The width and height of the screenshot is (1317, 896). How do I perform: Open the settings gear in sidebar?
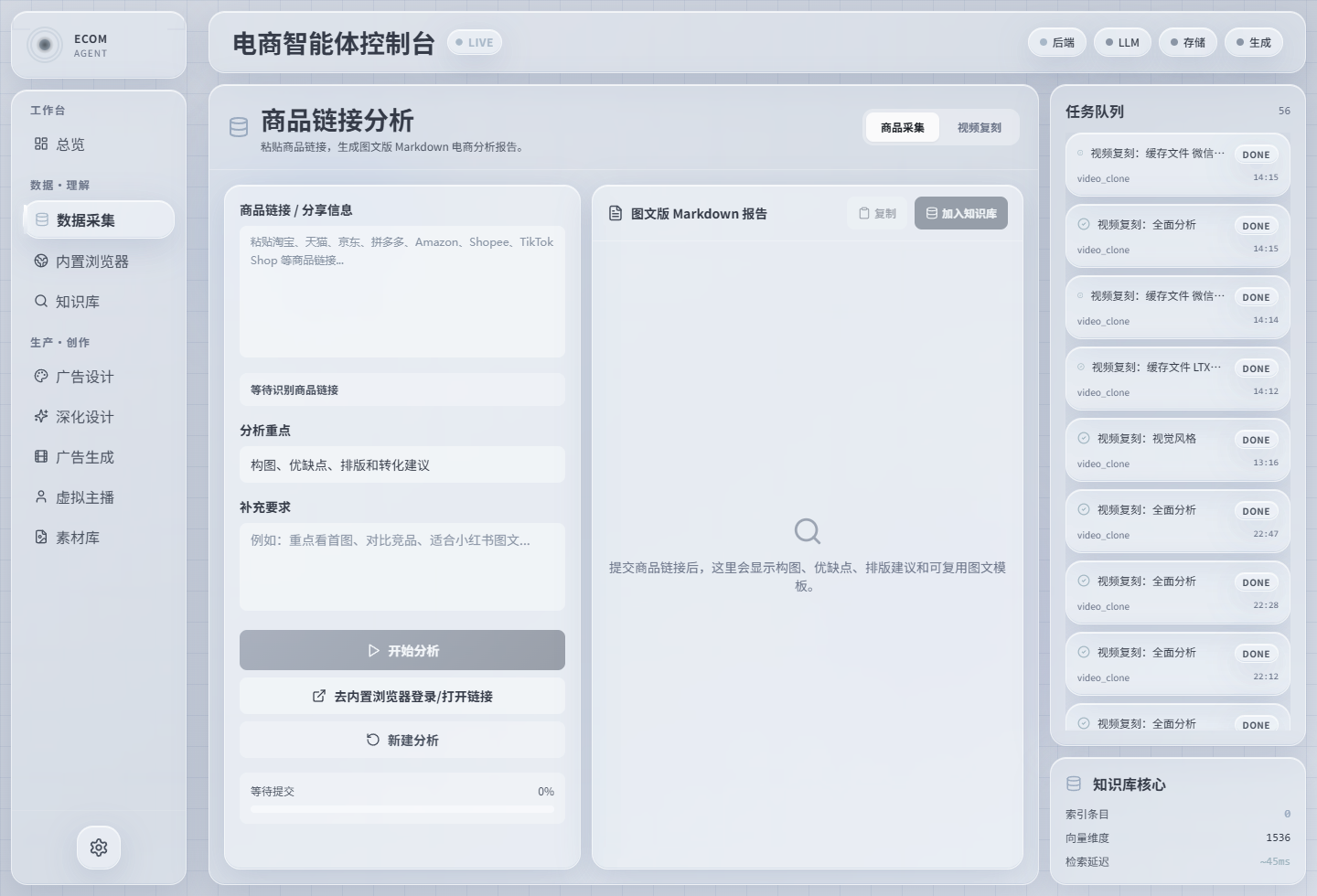coord(99,848)
